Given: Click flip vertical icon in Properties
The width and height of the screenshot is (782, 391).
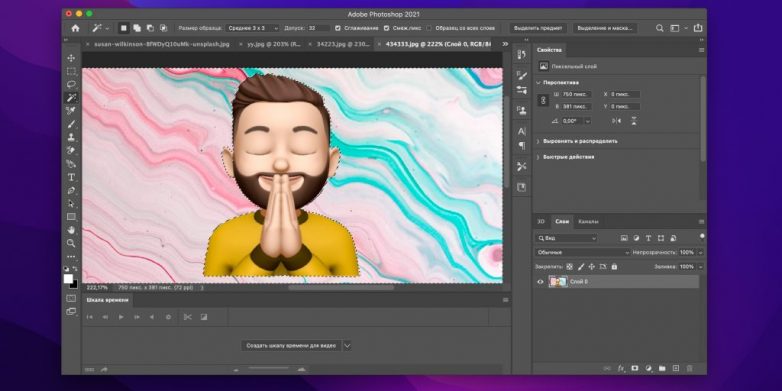Looking at the screenshot, I should pyautogui.click(x=633, y=121).
